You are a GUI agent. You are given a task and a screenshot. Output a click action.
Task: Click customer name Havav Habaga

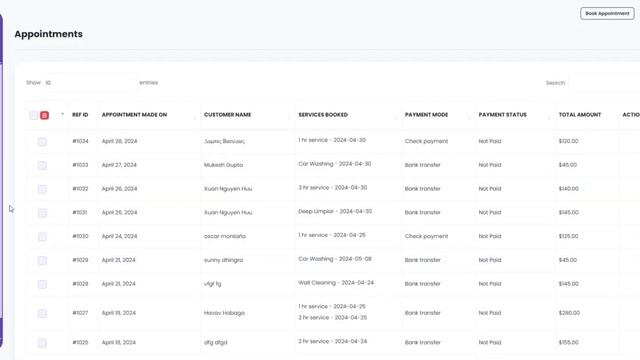[x=224, y=313]
